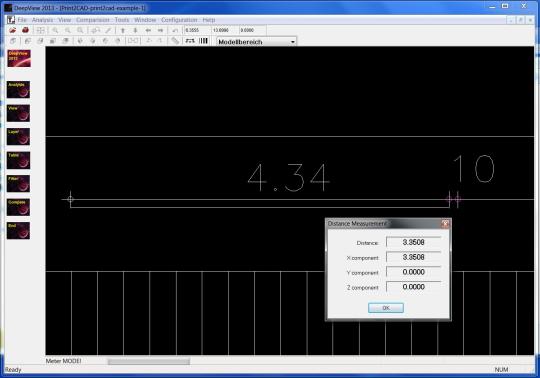Open the Layer sidebar panel
This screenshot has width=540, height=378.
[18, 137]
